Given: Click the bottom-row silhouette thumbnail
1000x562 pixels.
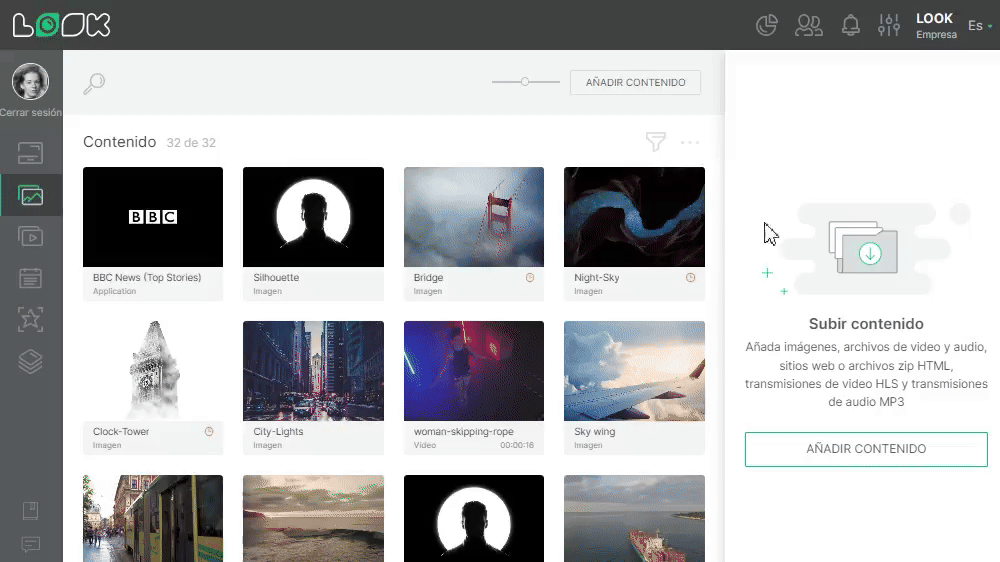Looking at the screenshot, I should click(x=474, y=518).
